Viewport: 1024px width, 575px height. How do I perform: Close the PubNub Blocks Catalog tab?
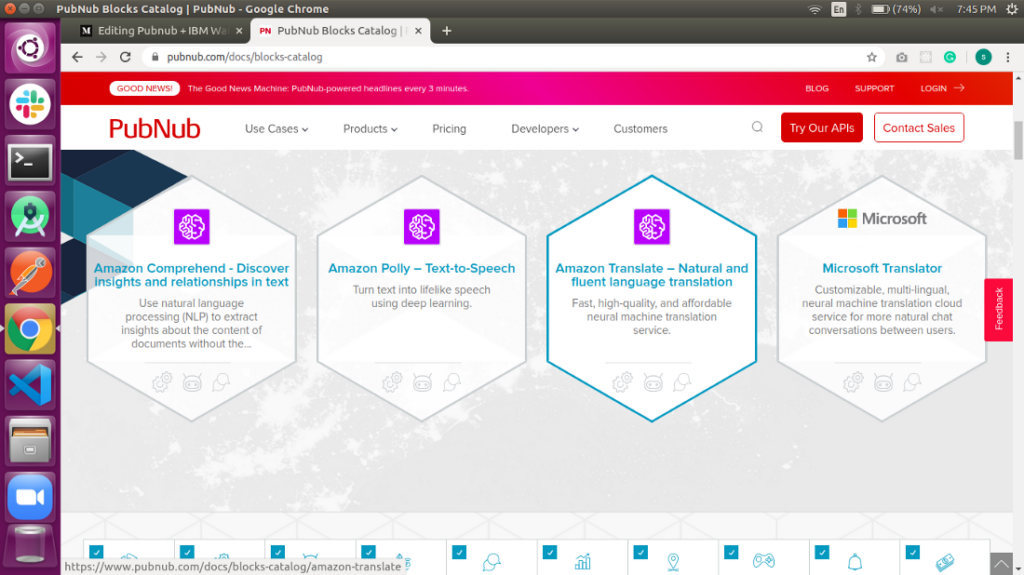pos(418,31)
